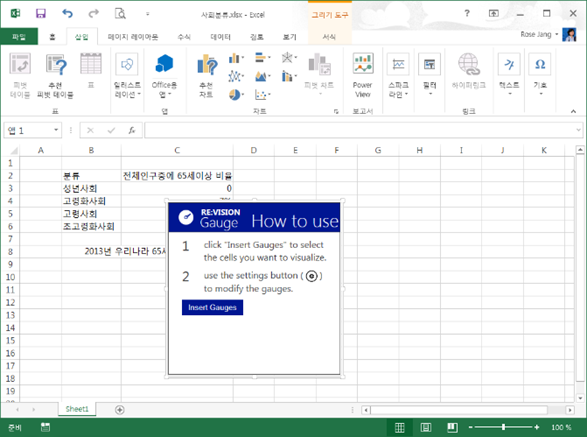Open Filter options in ribbon
587x437 pixels.
(429, 74)
